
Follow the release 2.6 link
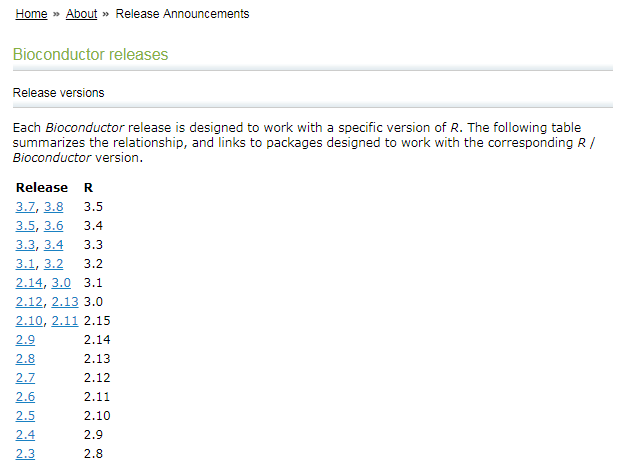pos(26,397)
